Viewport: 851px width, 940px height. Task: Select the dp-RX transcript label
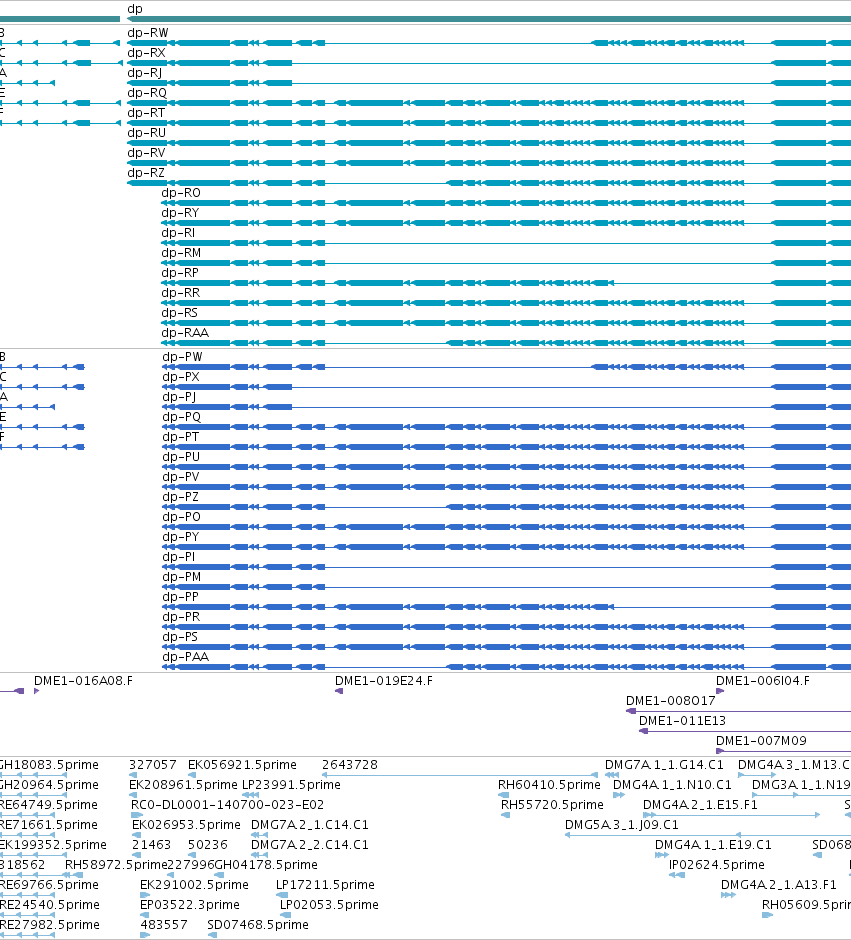pos(146,53)
